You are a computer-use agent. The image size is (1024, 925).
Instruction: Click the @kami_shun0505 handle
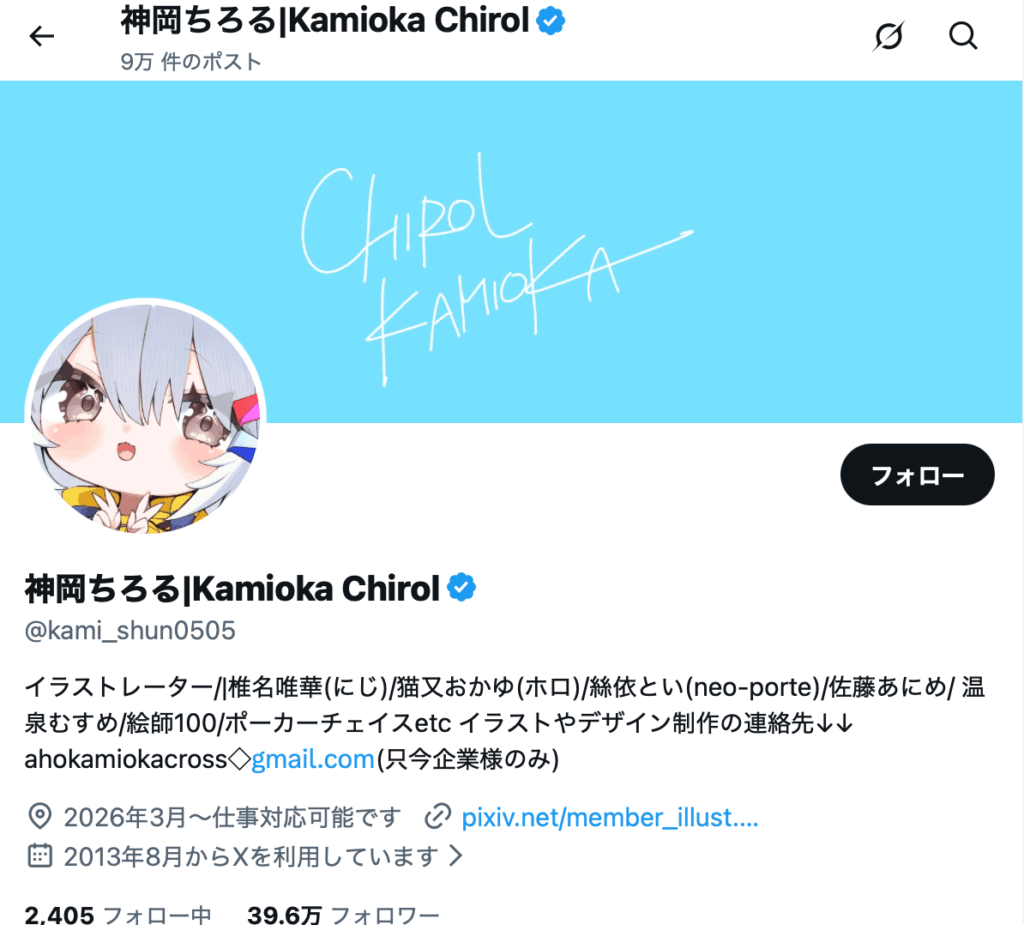pos(130,630)
